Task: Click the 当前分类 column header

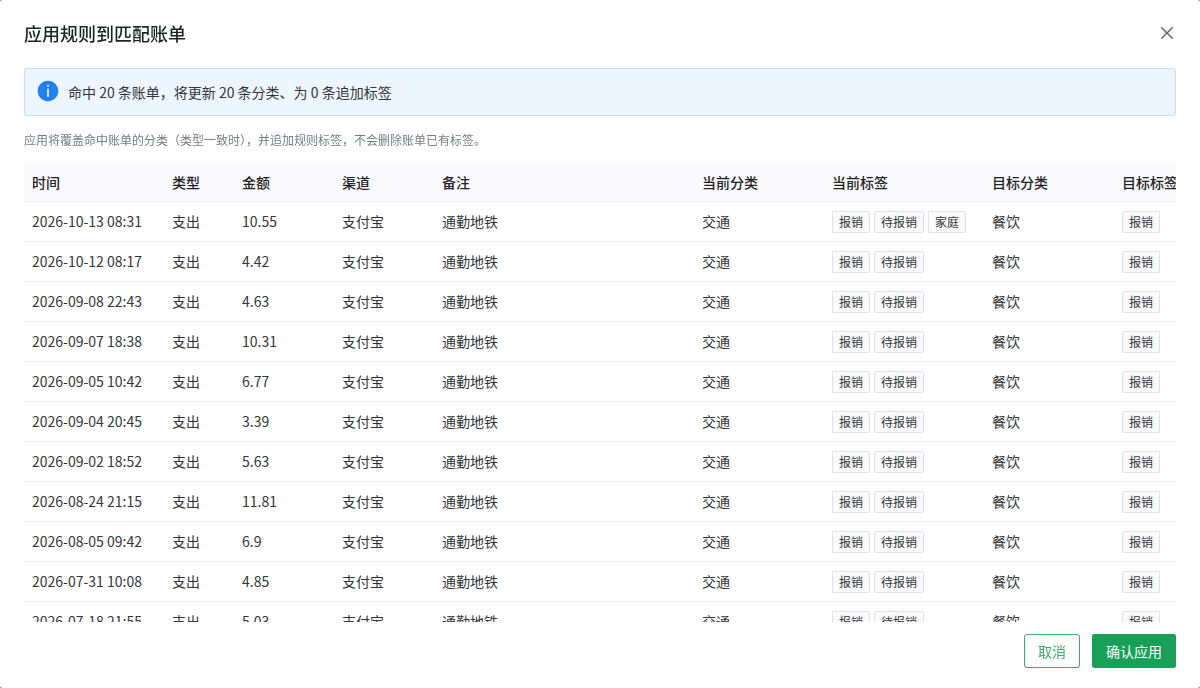Action: pyautogui.click(x=730, y=183)
